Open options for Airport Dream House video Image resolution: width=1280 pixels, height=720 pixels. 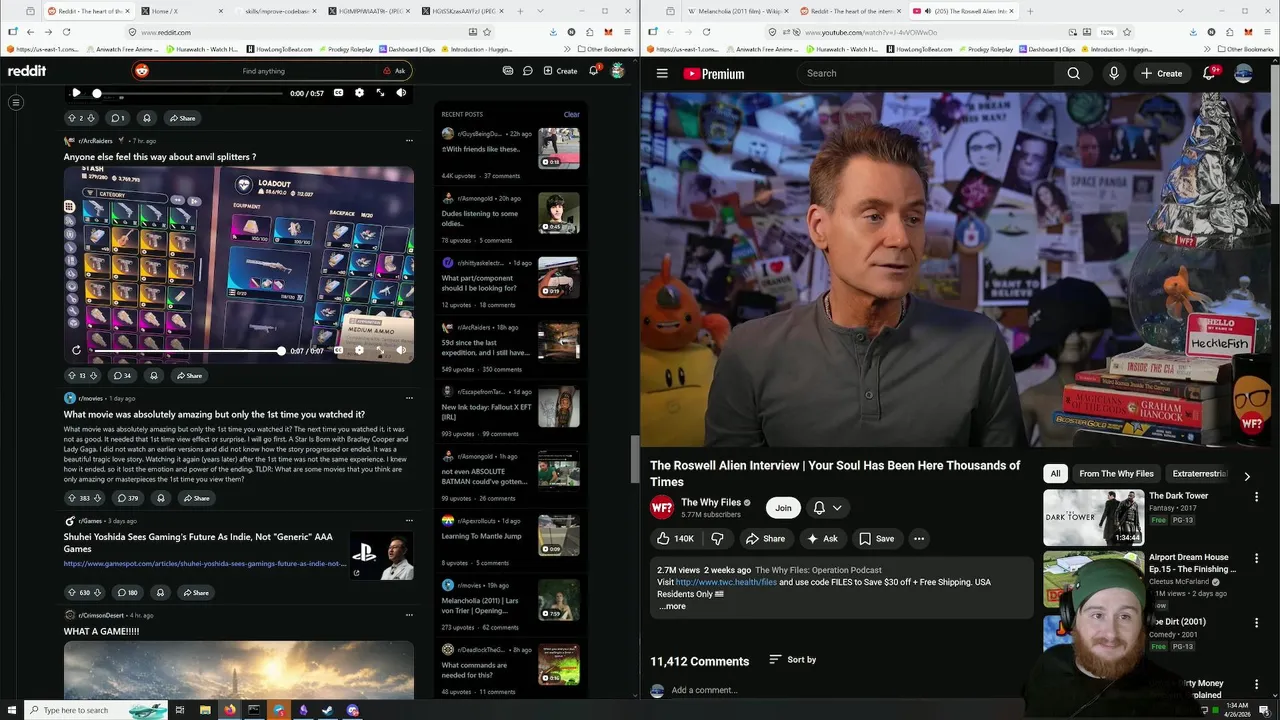click(1257, 558)
